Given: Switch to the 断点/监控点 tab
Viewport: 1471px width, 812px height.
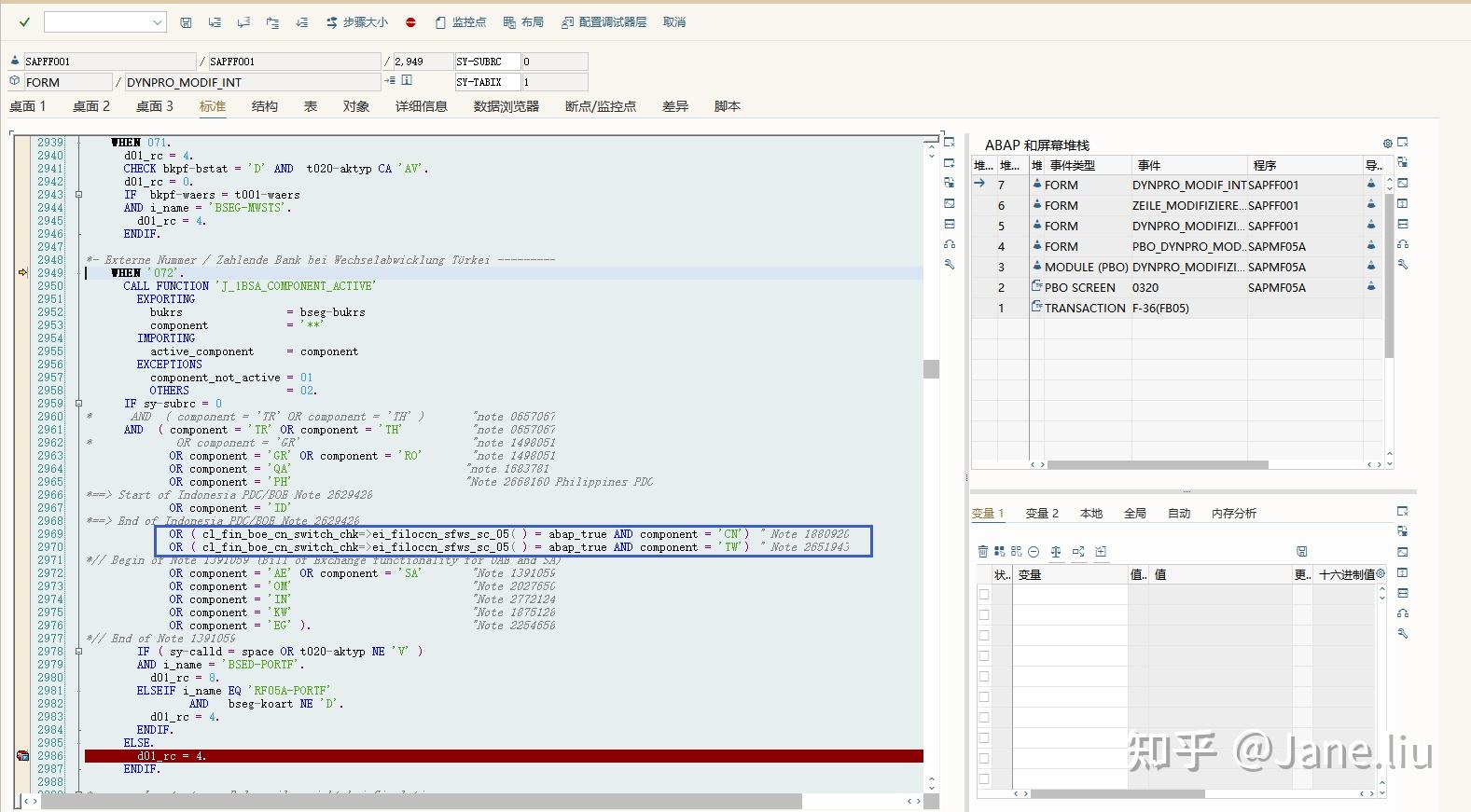Looking at the screenshot, I should 600,106.
